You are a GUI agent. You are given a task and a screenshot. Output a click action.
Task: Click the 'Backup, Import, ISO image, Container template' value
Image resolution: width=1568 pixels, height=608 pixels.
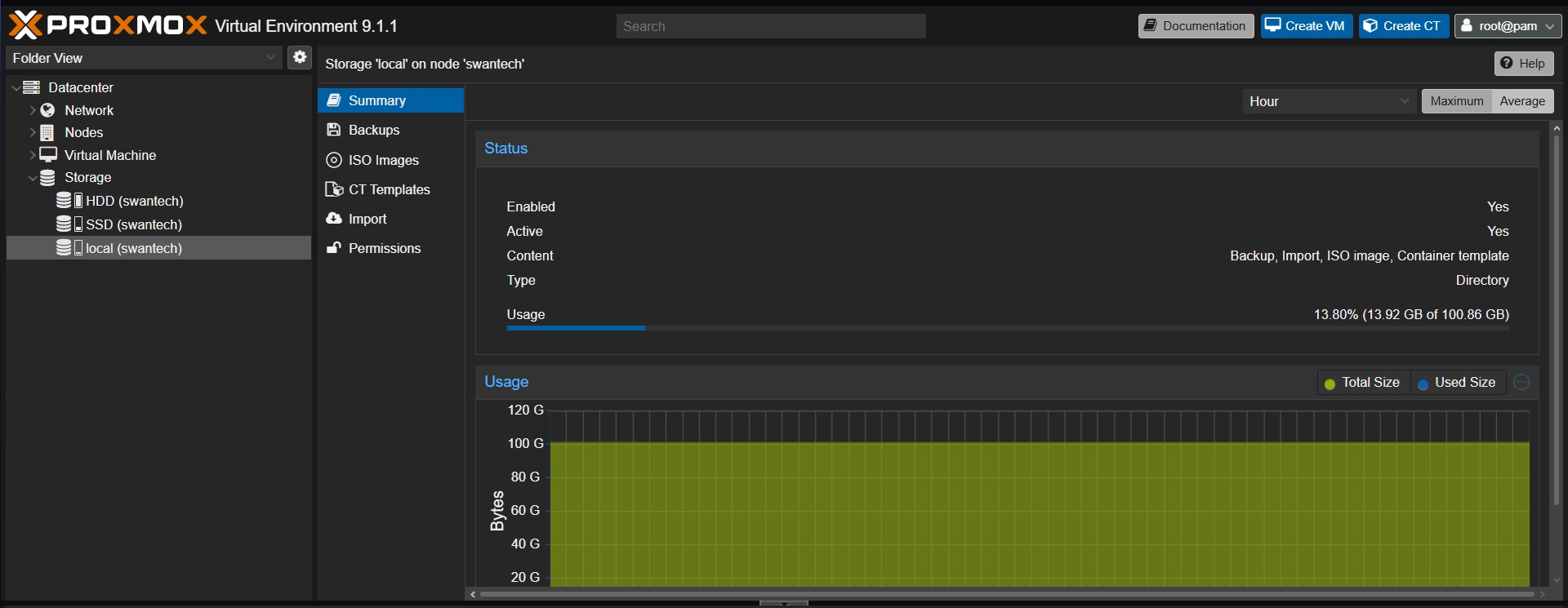click(x=1370, y=255)
